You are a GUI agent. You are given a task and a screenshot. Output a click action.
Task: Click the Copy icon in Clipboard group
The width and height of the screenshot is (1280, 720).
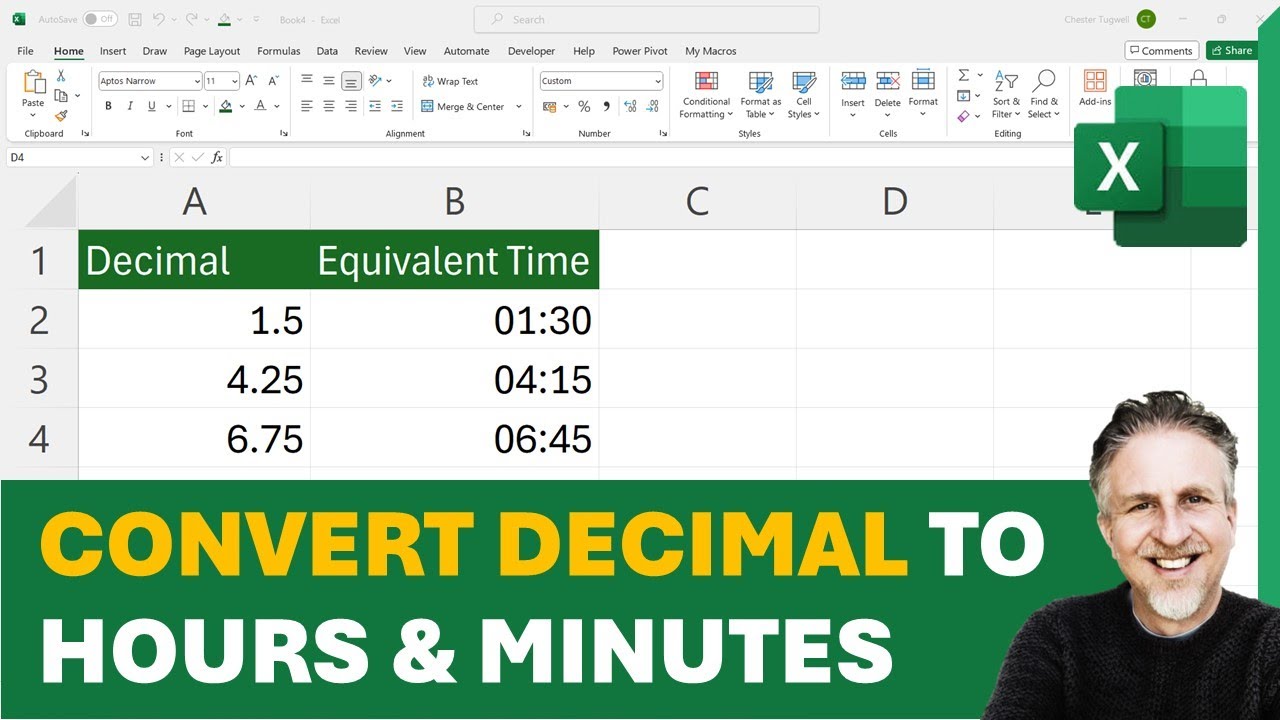point(61,96)
